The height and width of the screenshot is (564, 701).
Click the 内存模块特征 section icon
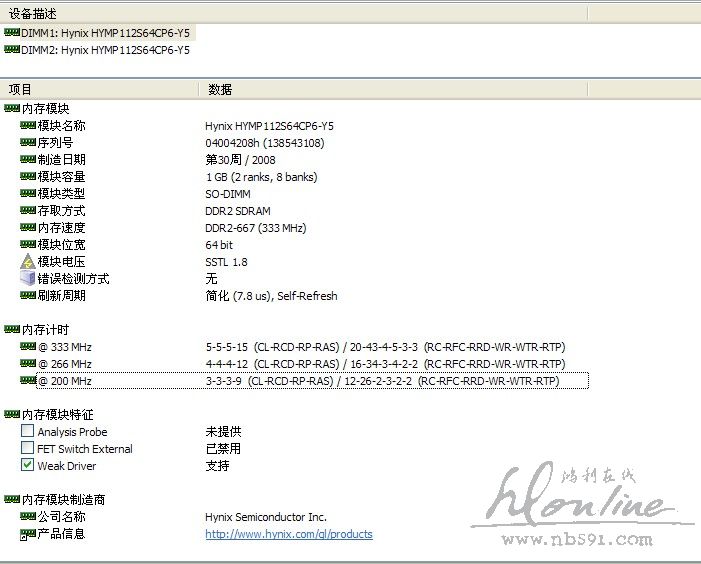(x=12, y=414)
